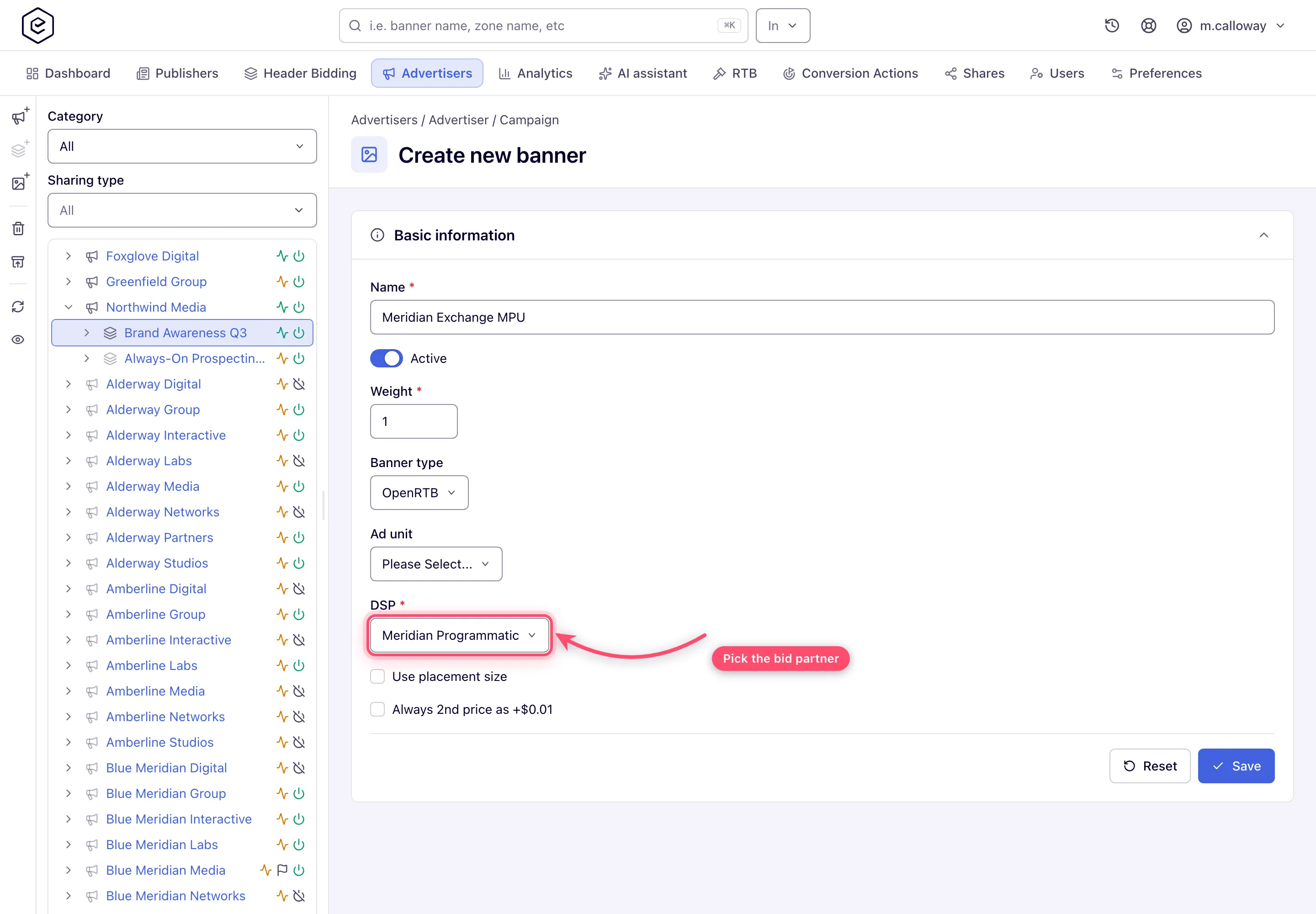Screen dimensions: 1316x914
Task: Toggle power status of Greenfield Group
Action: click(299, 282)
